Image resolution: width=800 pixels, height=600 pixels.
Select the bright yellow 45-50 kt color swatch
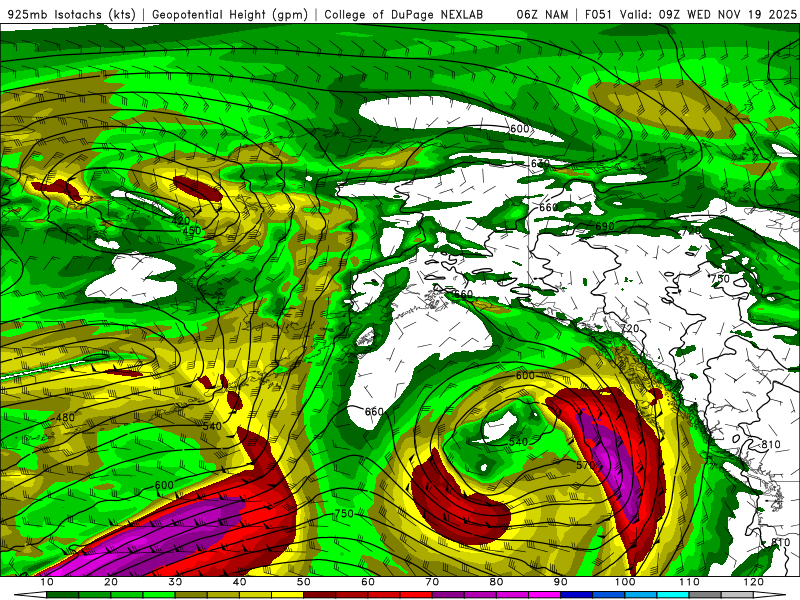[x=287, y=595]
